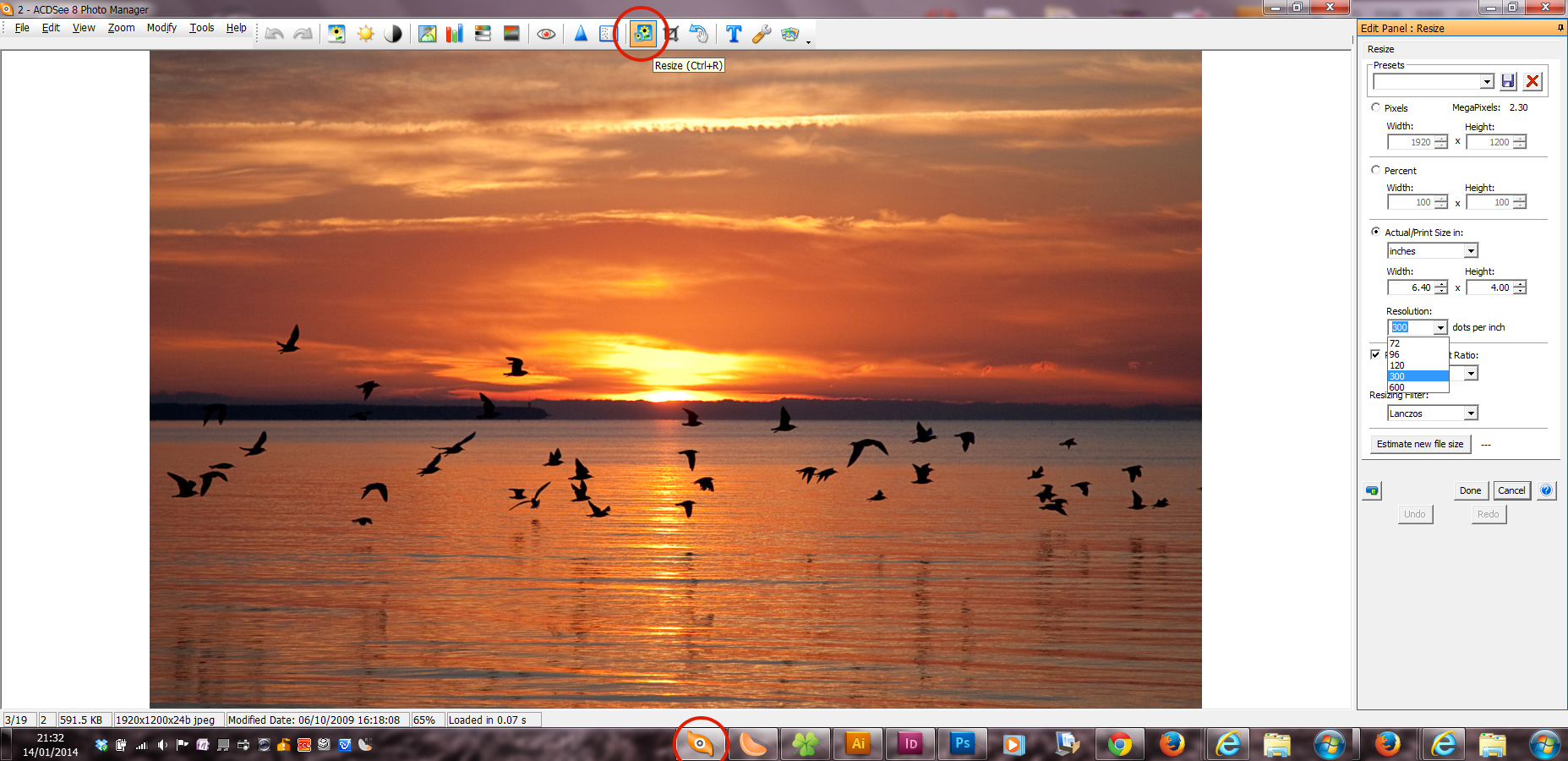The image size is (1568, 761).
Task: Click the color stripes adjustment icon
Action: coord(483,34)
